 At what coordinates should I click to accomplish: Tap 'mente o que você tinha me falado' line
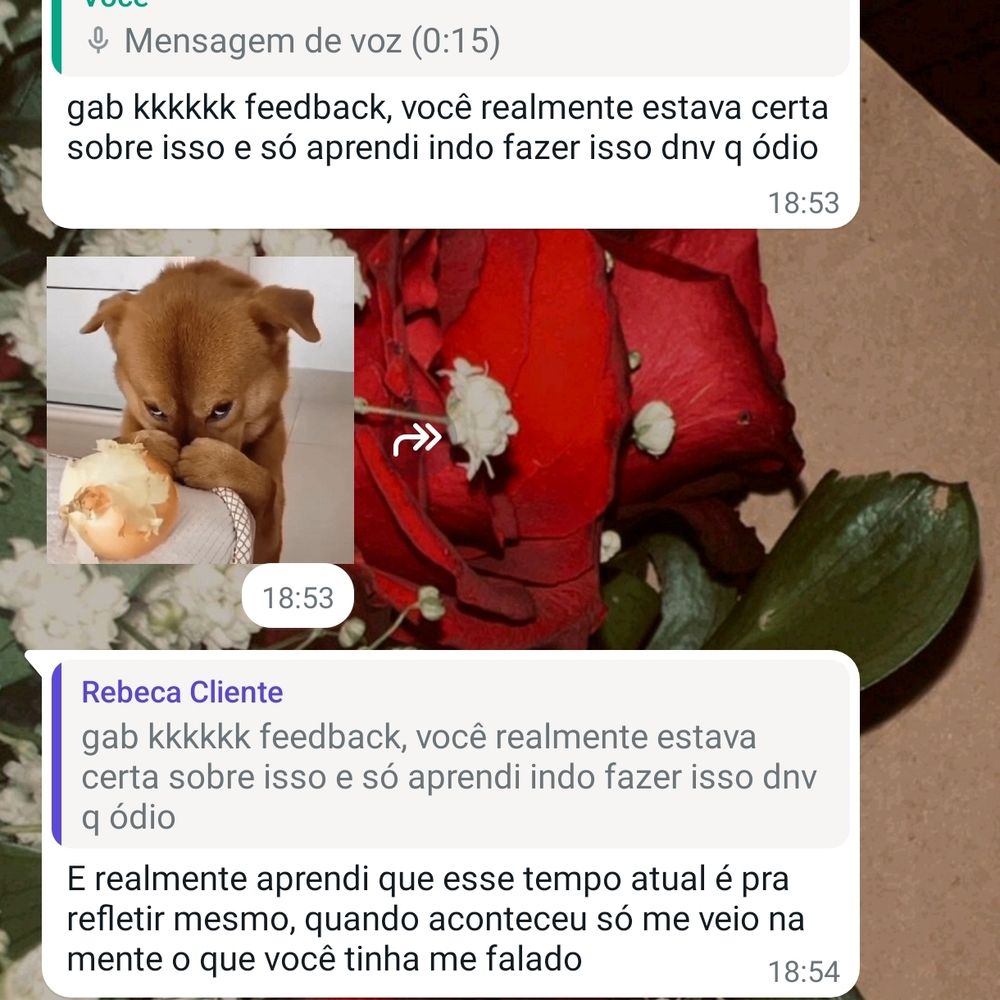click(325, 959)
